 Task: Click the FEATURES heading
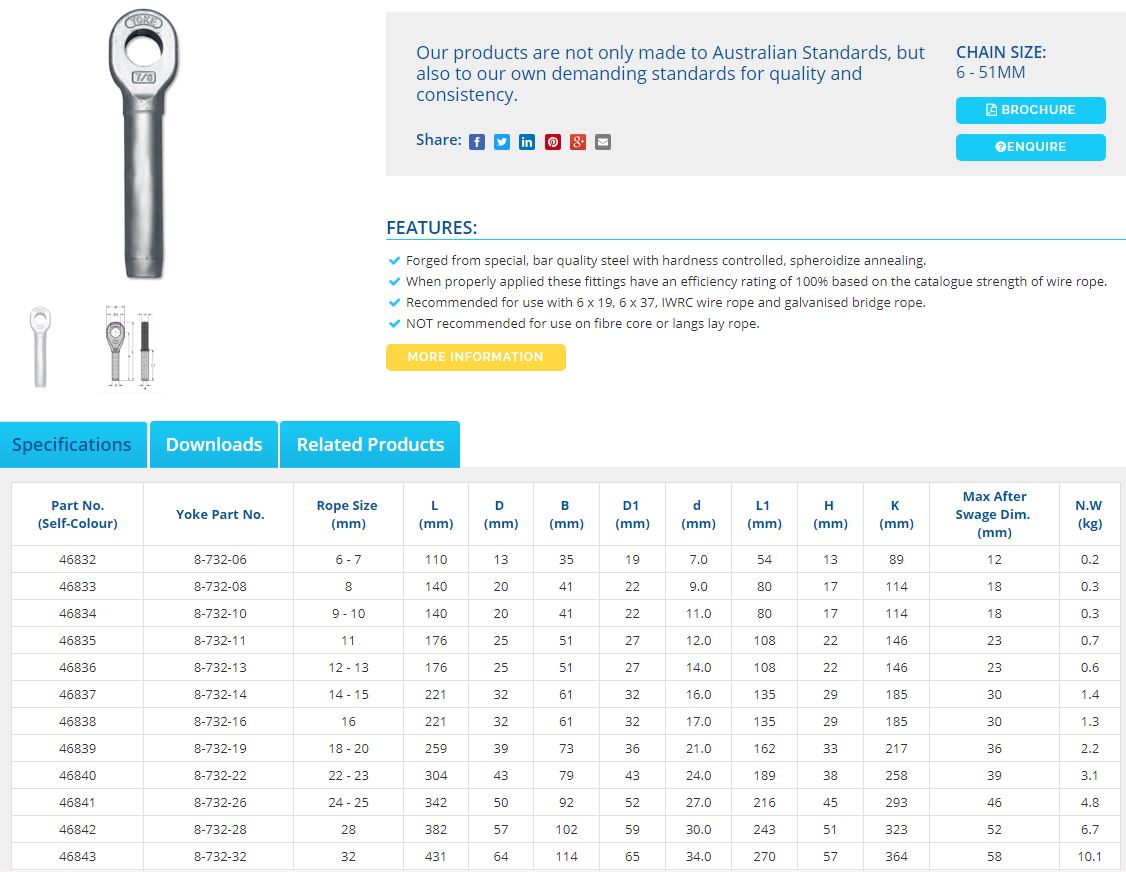(x=432, y=228)
